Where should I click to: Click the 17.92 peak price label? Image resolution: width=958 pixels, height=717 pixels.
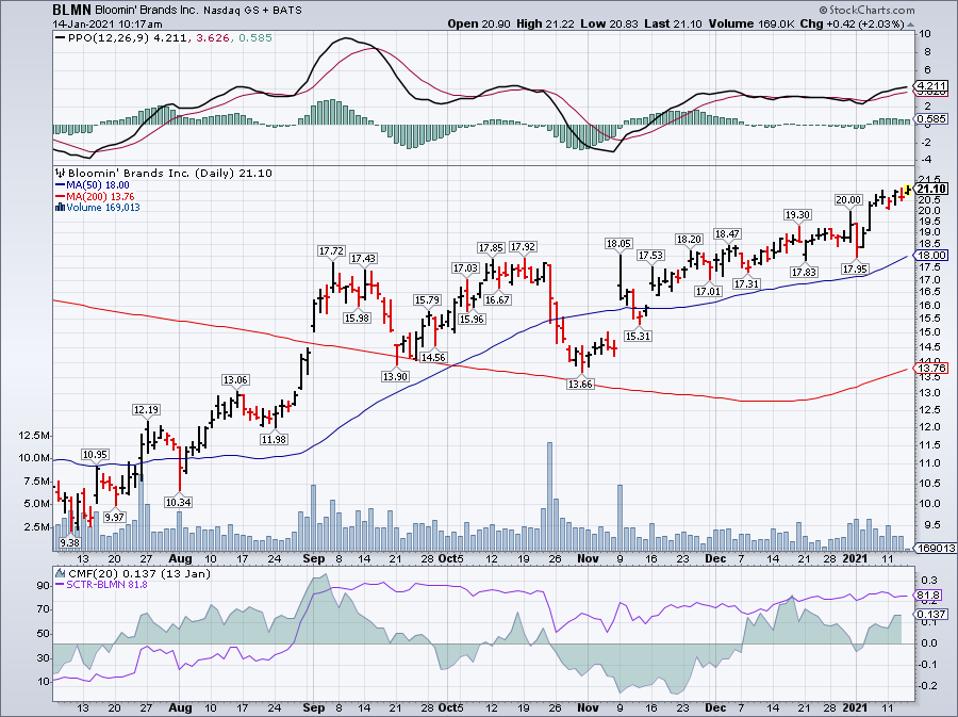coord(523,247)
